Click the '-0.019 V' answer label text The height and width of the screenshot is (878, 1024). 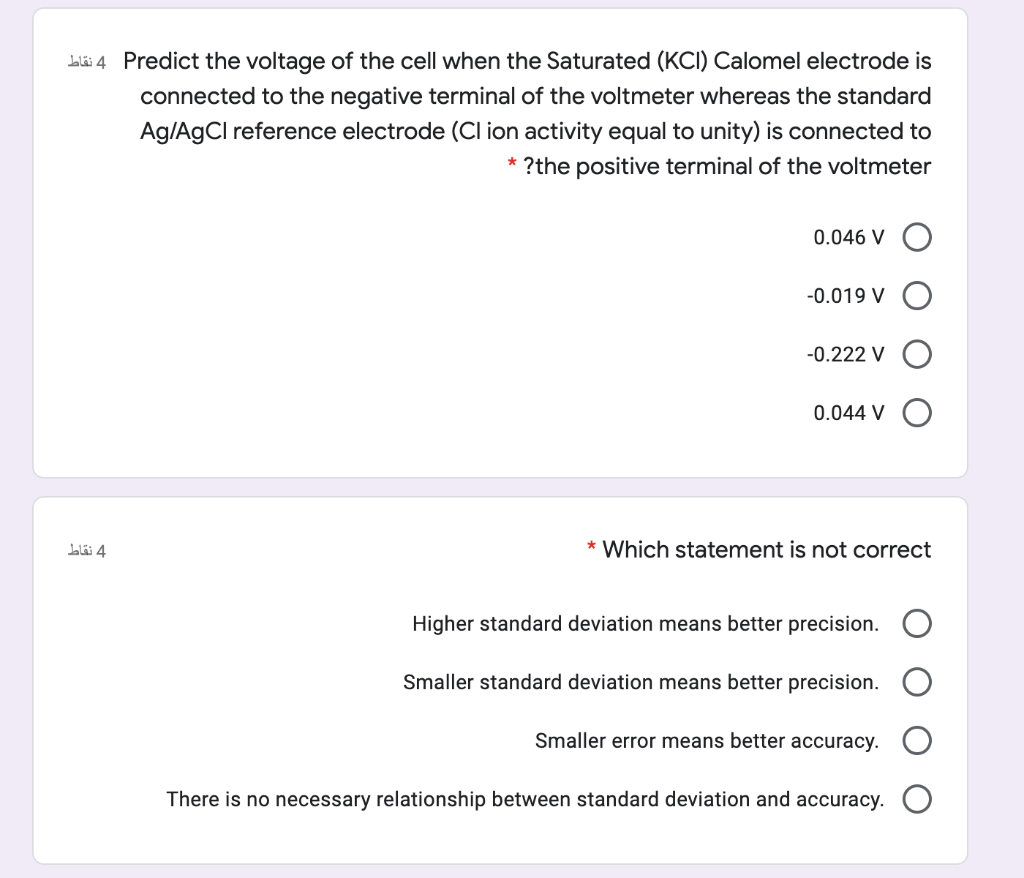click(x=845, y=296)
